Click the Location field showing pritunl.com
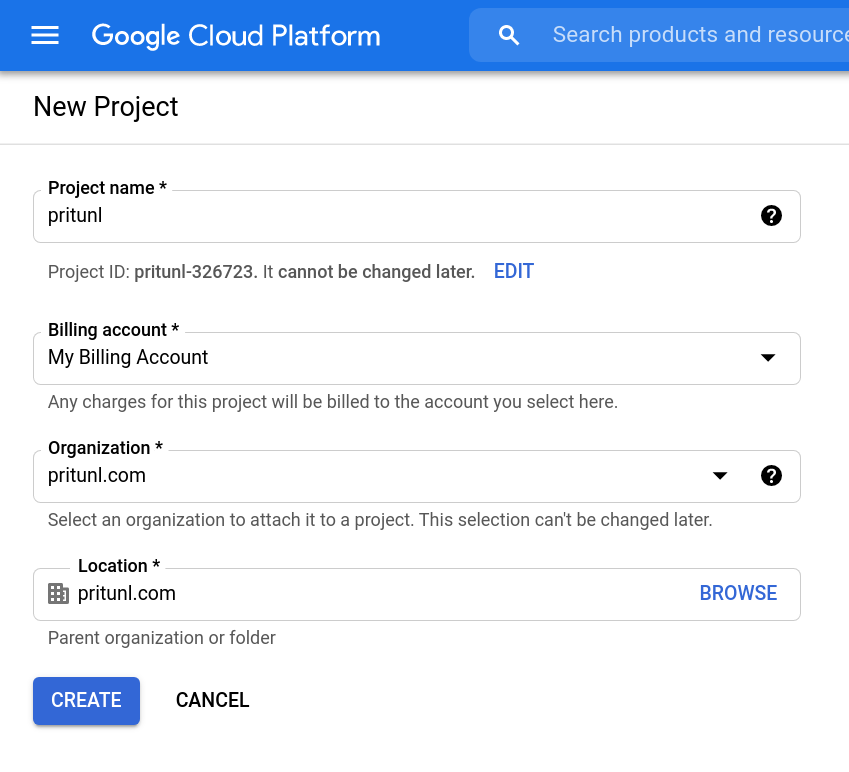849x772 pixels. click(x=380, y=594)
